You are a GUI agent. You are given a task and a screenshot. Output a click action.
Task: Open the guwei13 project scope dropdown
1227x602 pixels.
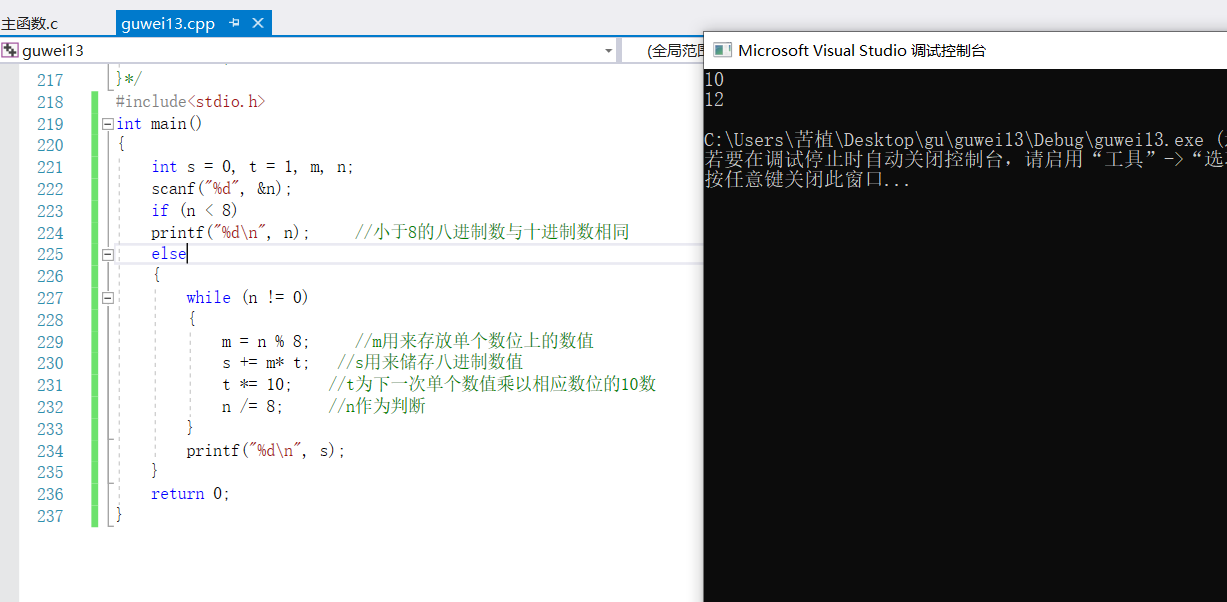609,50
